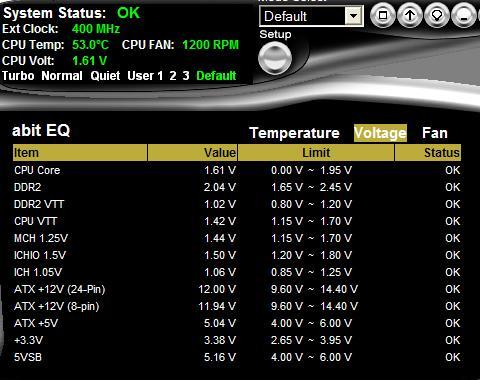Click the green 400 MHz Ext Clock value

coord(96,29)
